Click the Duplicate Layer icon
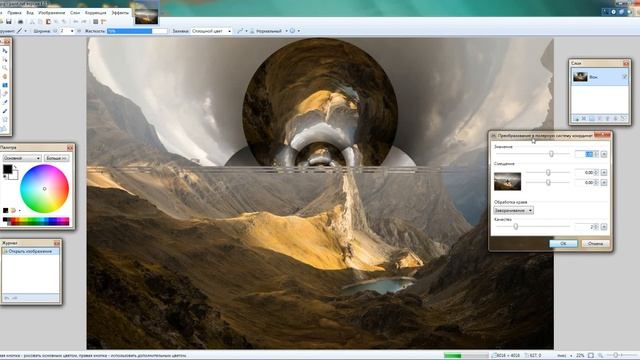 coord(592,119)
